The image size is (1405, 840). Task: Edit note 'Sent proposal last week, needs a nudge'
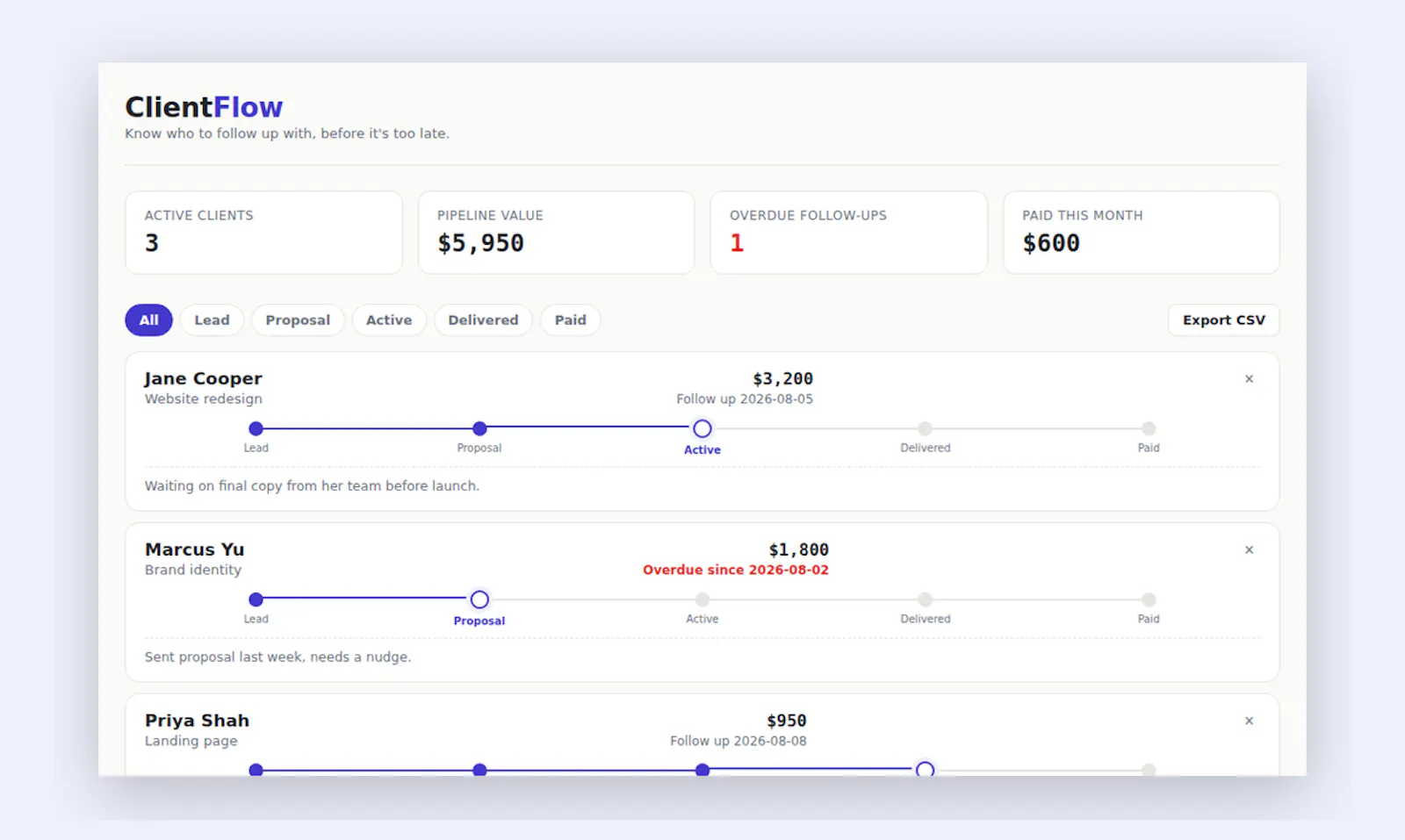point(277,657)
